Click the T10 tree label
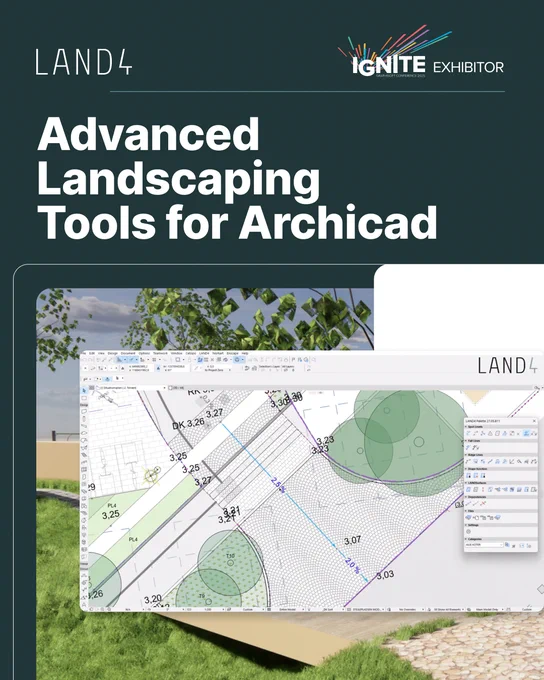The height and width of the screenshot is (680, 544). pos(230,556)
